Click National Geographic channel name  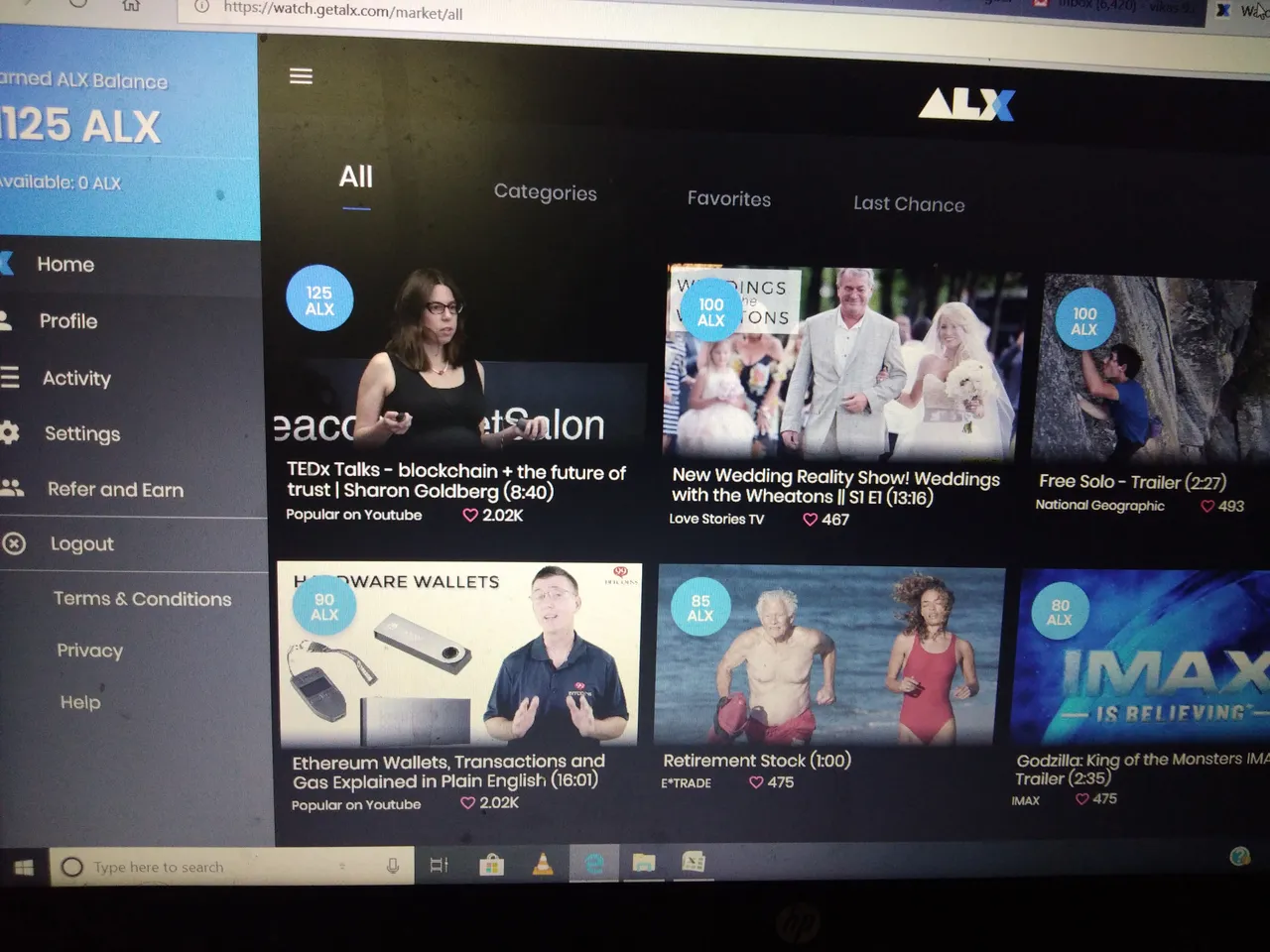click(1099, 505)
